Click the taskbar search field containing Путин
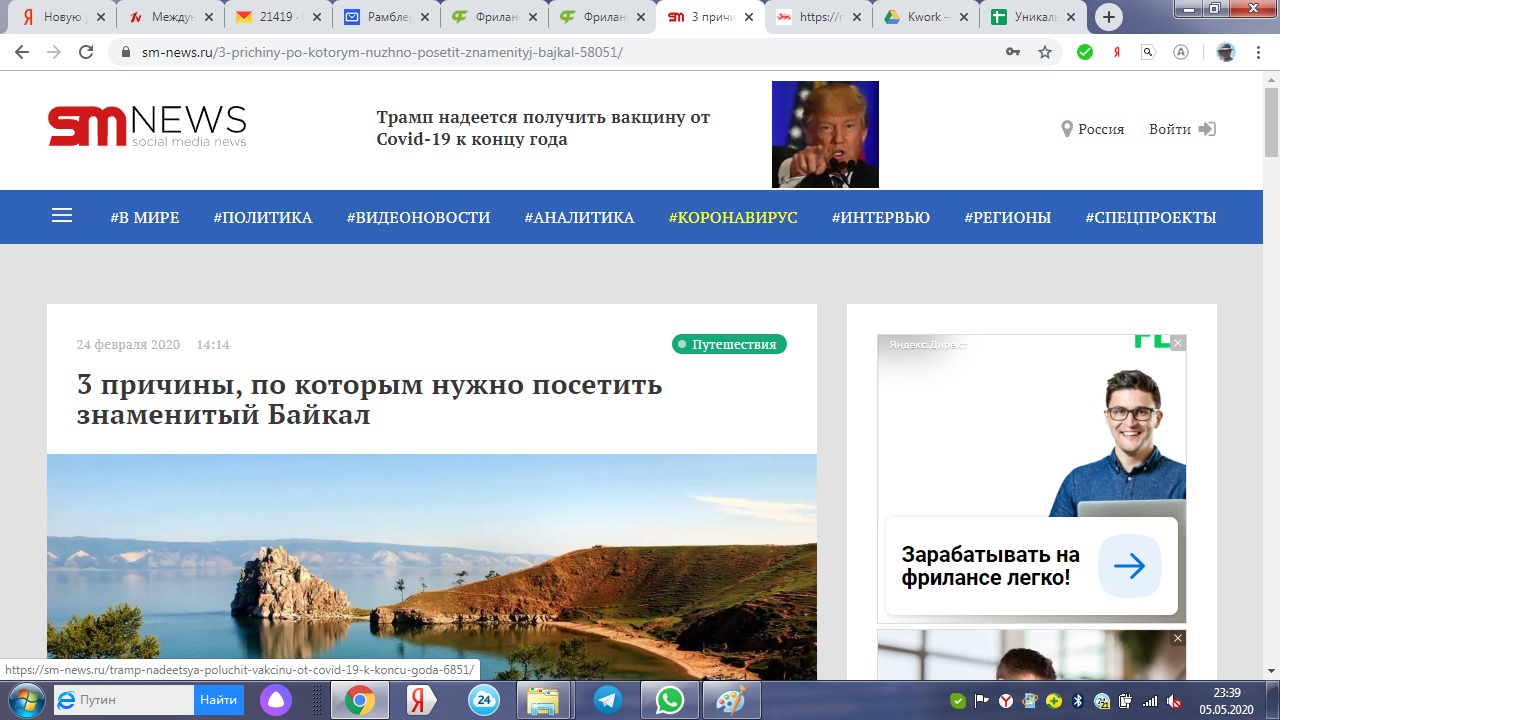1520x720 pixels. [x=124, y=700]
